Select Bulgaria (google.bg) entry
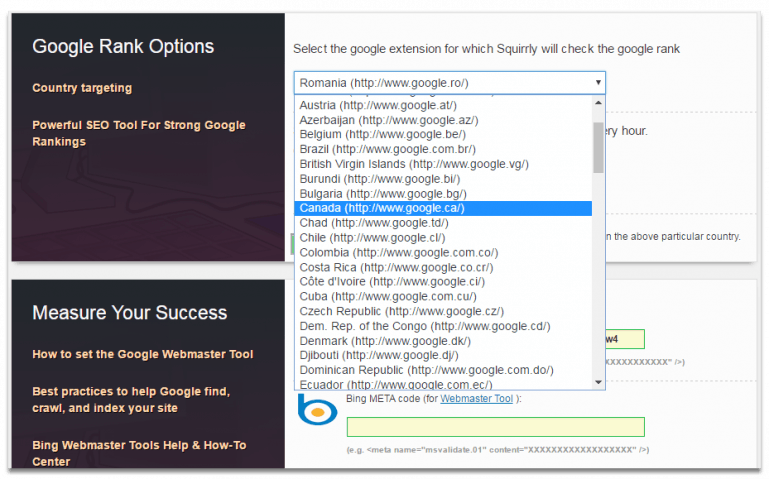 coord(443,194)
